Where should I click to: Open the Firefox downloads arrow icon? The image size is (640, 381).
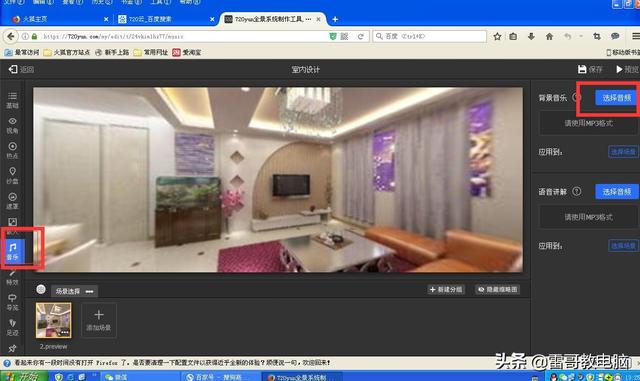tap(531, 36)
